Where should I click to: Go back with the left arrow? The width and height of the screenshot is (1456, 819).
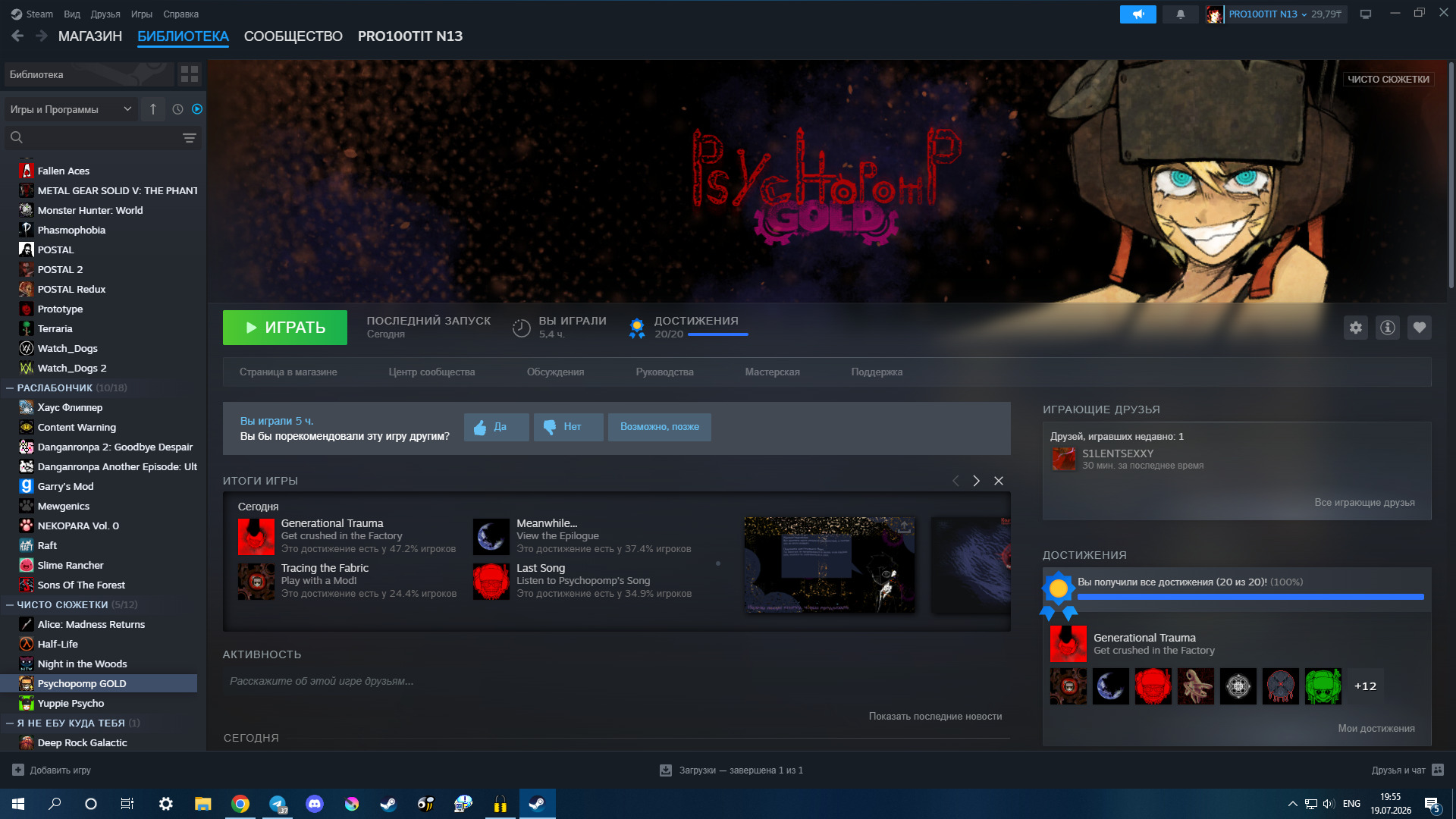[x=17, y=36]
